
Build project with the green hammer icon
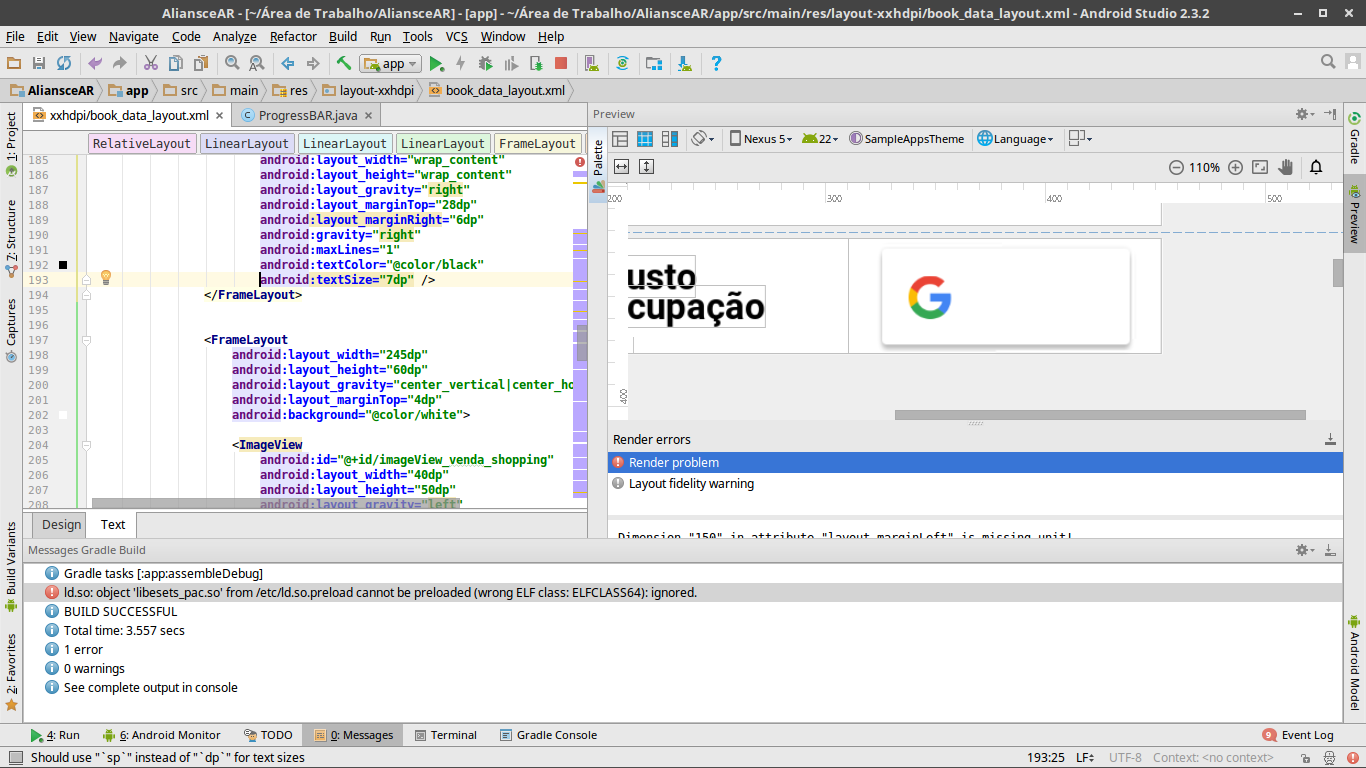(344, 63)
